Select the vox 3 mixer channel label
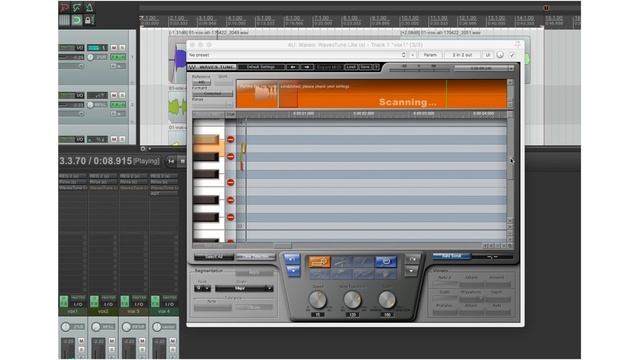640x360 pixels. 133,311
